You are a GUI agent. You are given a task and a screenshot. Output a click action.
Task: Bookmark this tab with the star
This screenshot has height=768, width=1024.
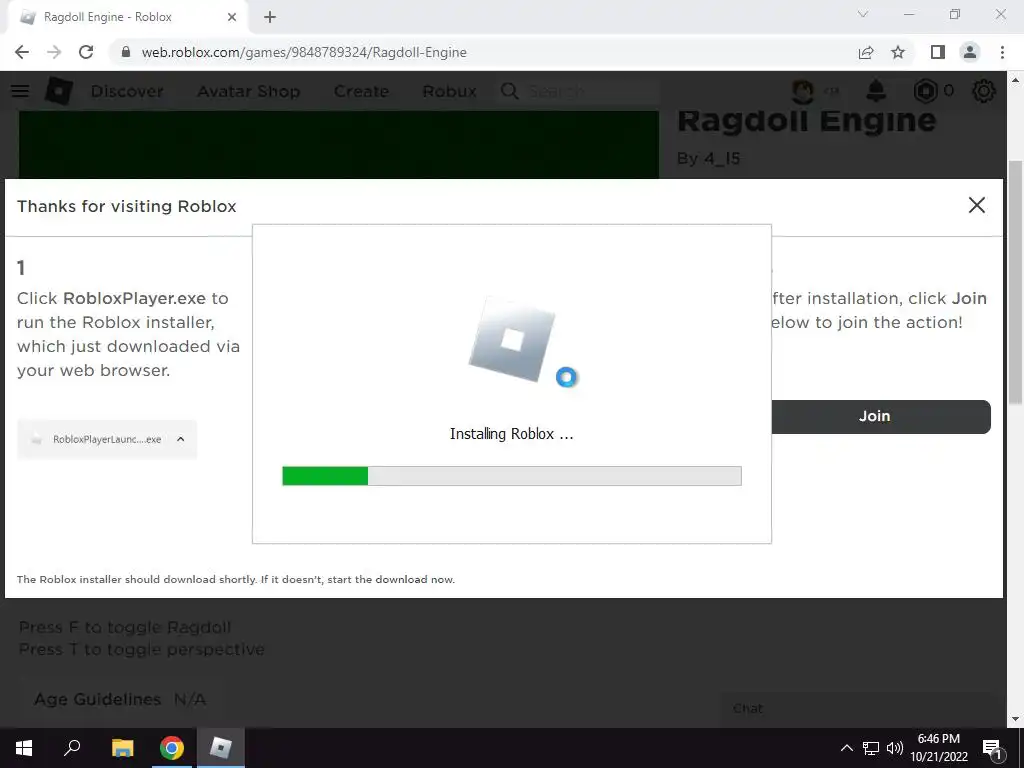click(898, 52)
